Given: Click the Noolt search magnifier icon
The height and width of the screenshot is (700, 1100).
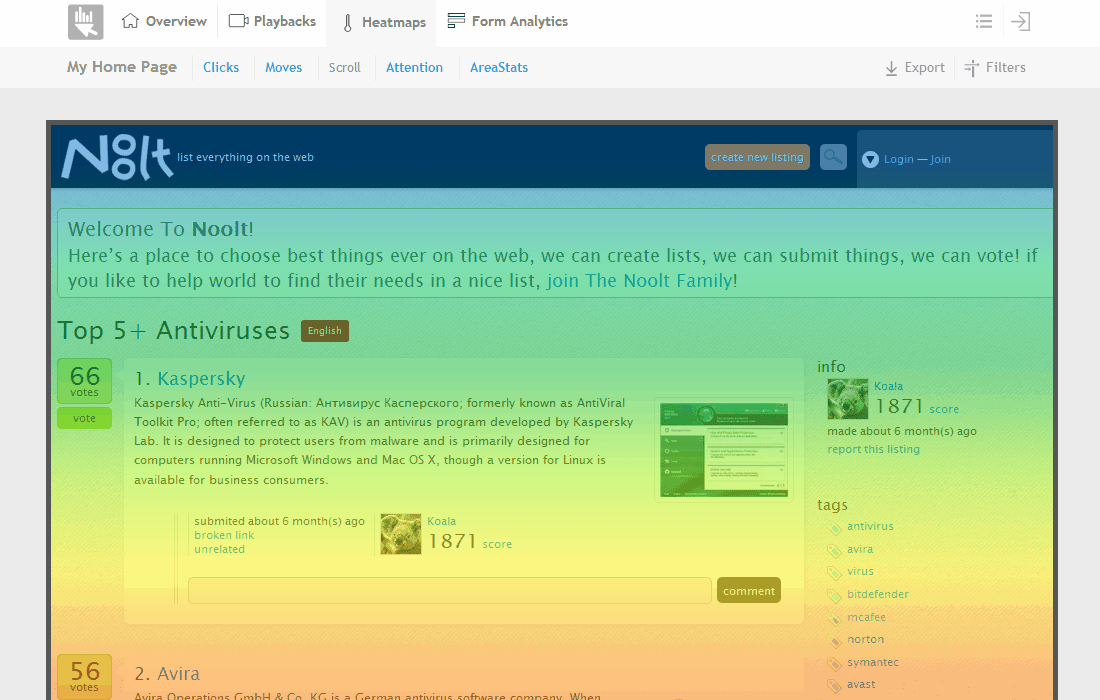Looking at the screenshot, I should (x=833, y=157).
